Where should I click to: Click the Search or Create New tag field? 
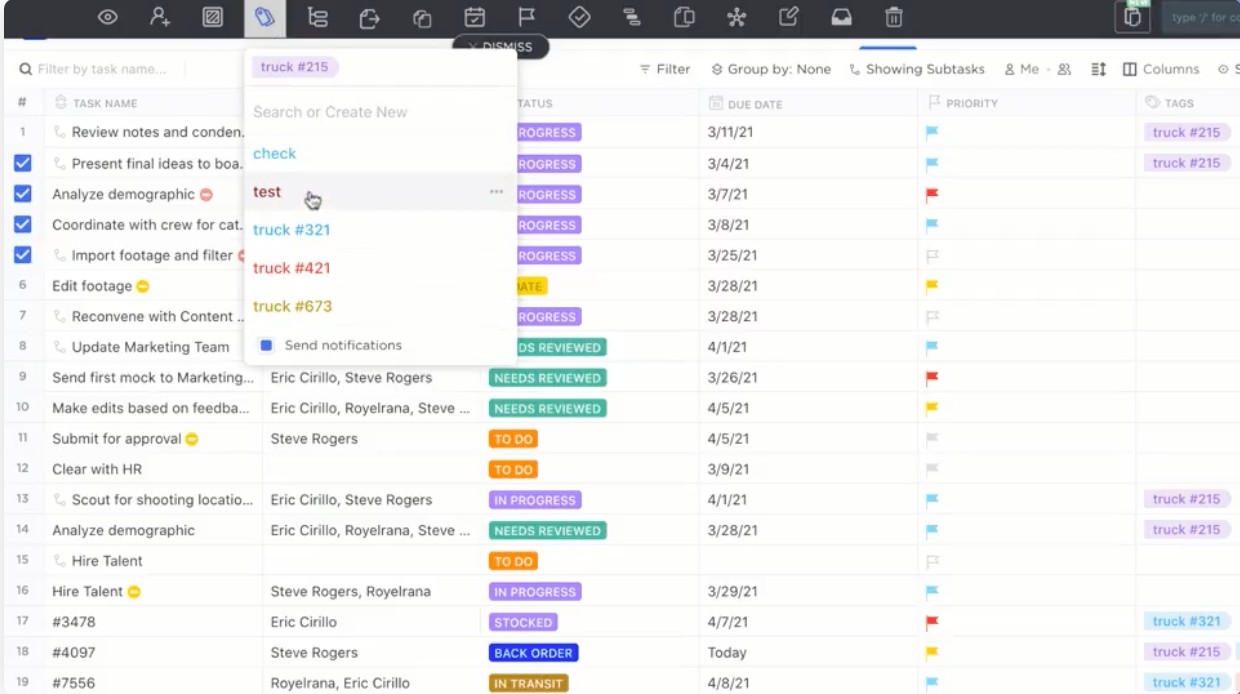380,112
